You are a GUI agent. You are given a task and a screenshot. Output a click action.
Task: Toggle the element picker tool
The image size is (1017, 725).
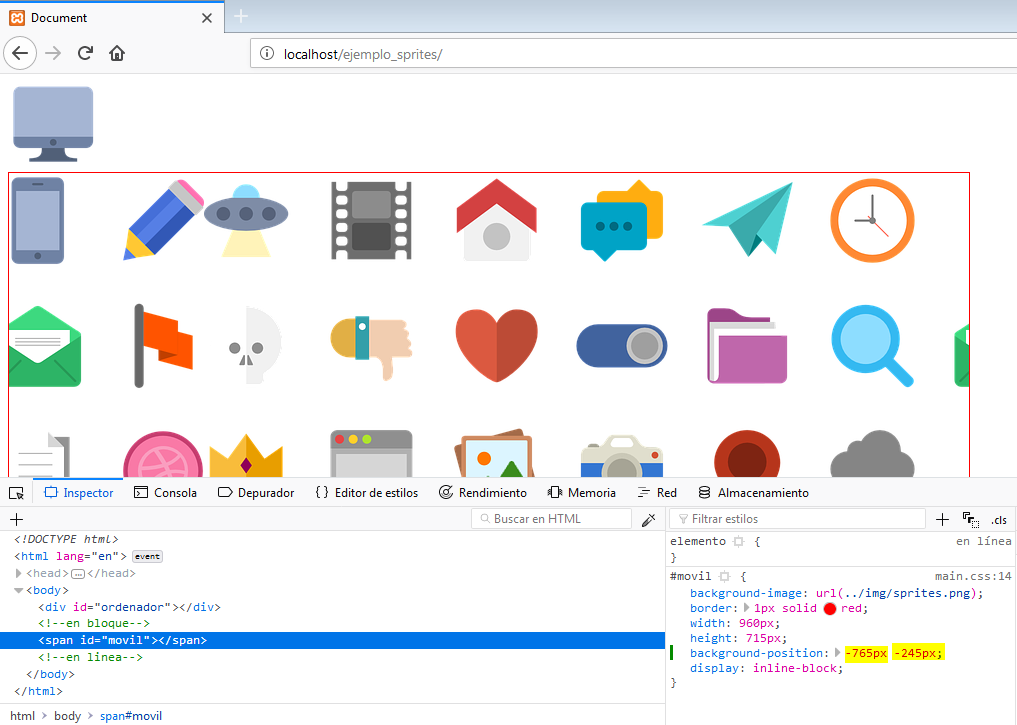click(x=16, y=493)
